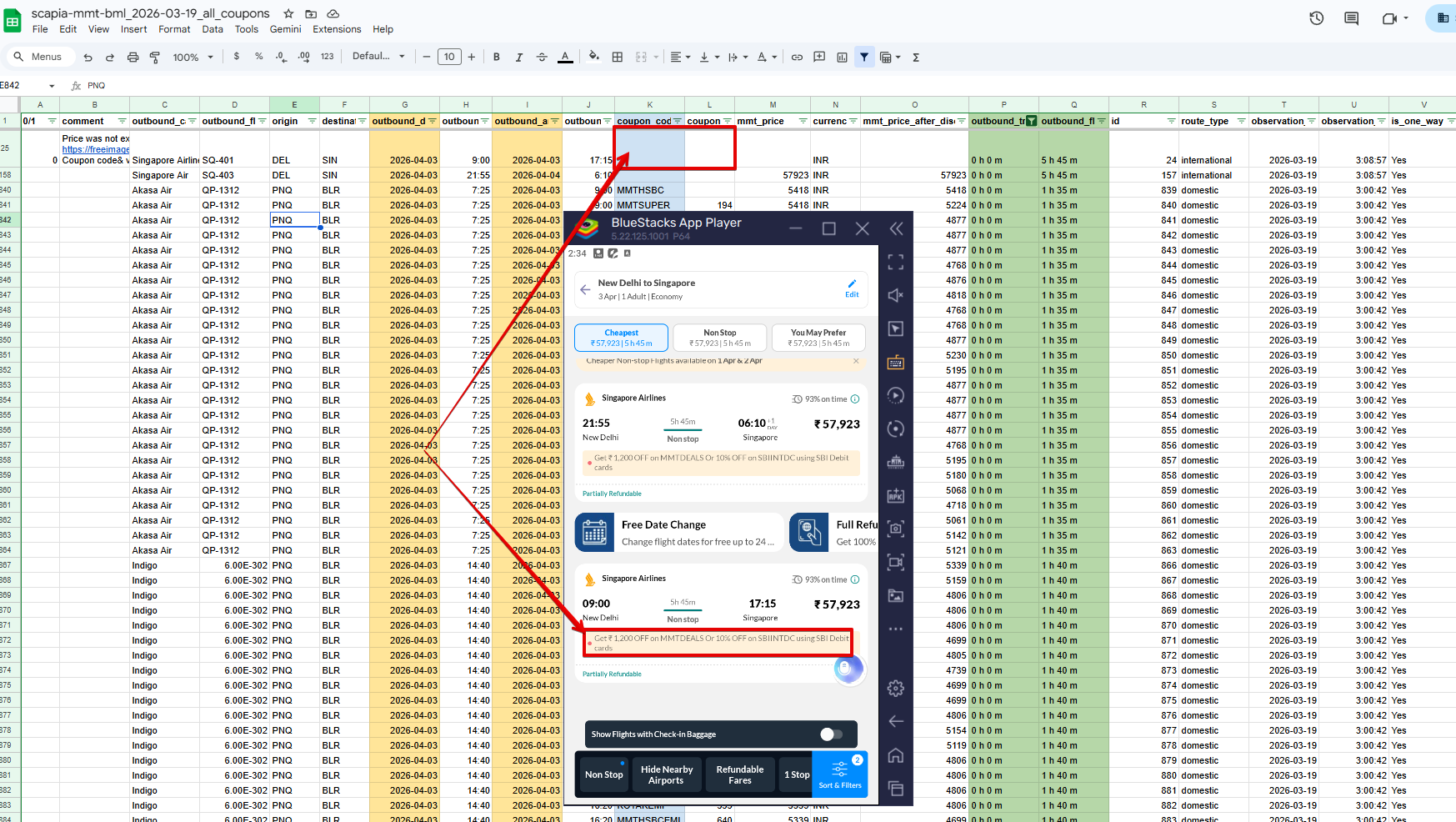Select the Cheapest sort tab
Image resolution: width=1456 pixels, height=822 pixels.
pos(622,338)
